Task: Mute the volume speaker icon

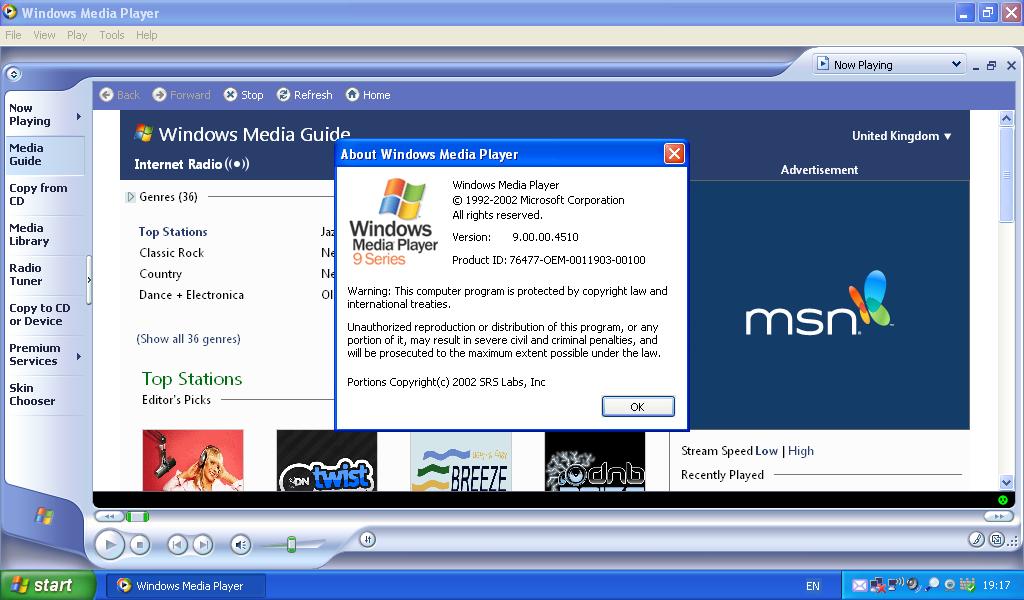Action: tap(241, 545)
